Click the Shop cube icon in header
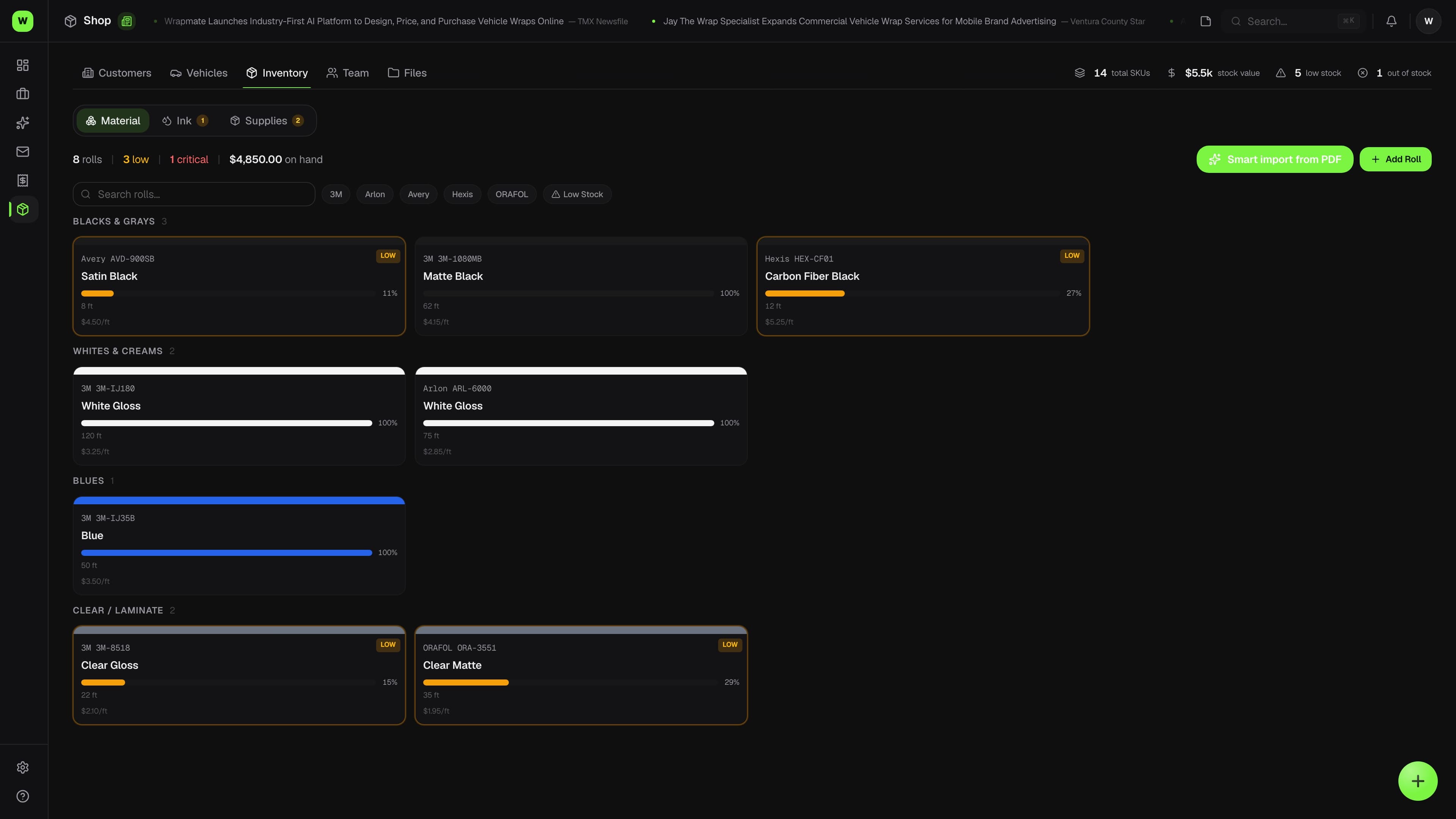The width and height of the screenshot is (1456, 819). pyautogui.click(x=70, y=21)
